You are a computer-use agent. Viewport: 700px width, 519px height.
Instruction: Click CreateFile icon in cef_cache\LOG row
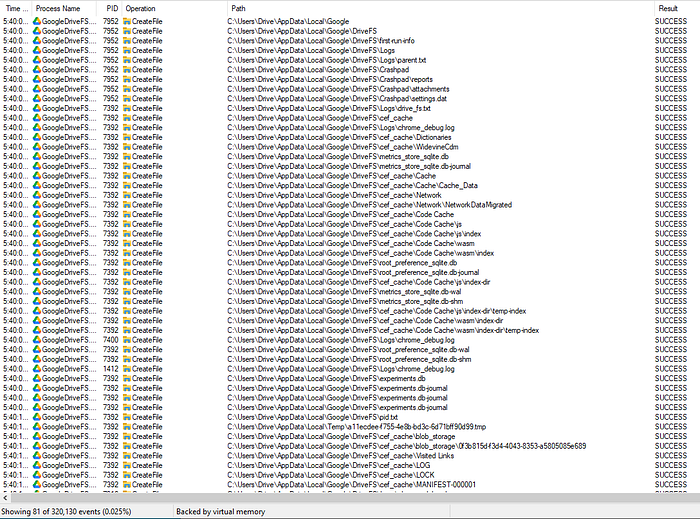point(127,465)
